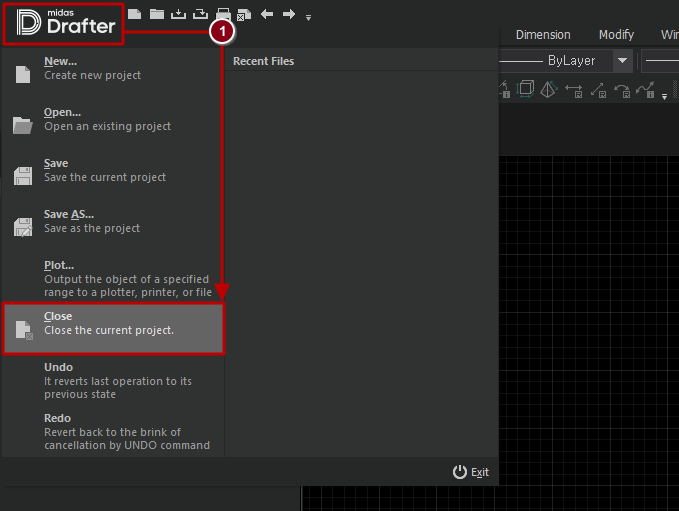Click the ByLayer linetype combo box
The width and height of the screenshot is (679, 511).
click(x=566, y=61)
